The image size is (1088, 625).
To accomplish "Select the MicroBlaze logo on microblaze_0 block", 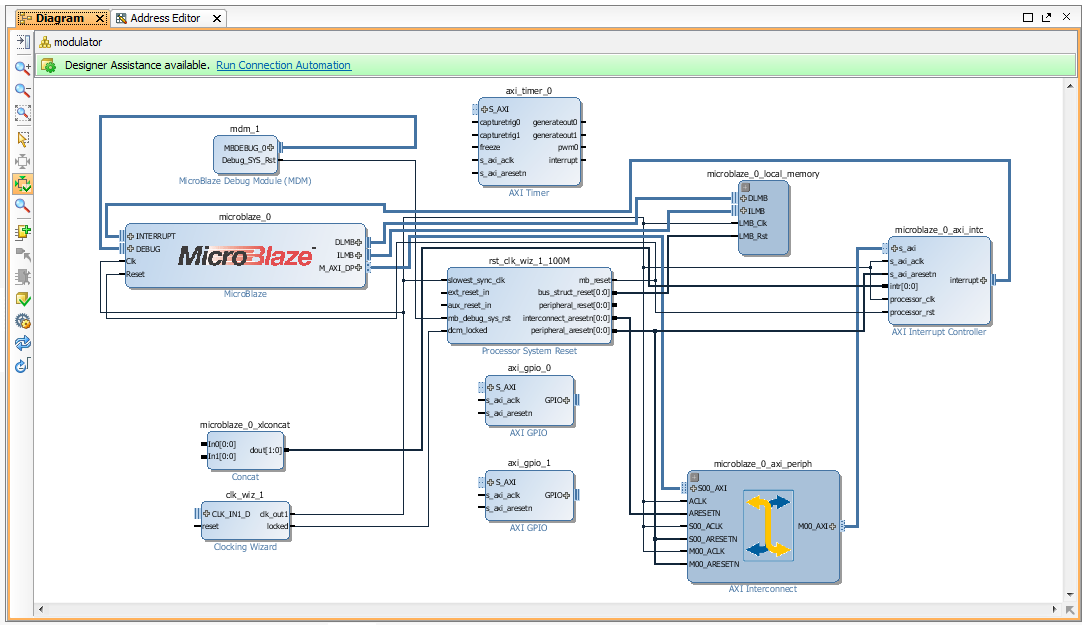I will tap(246, 256).
